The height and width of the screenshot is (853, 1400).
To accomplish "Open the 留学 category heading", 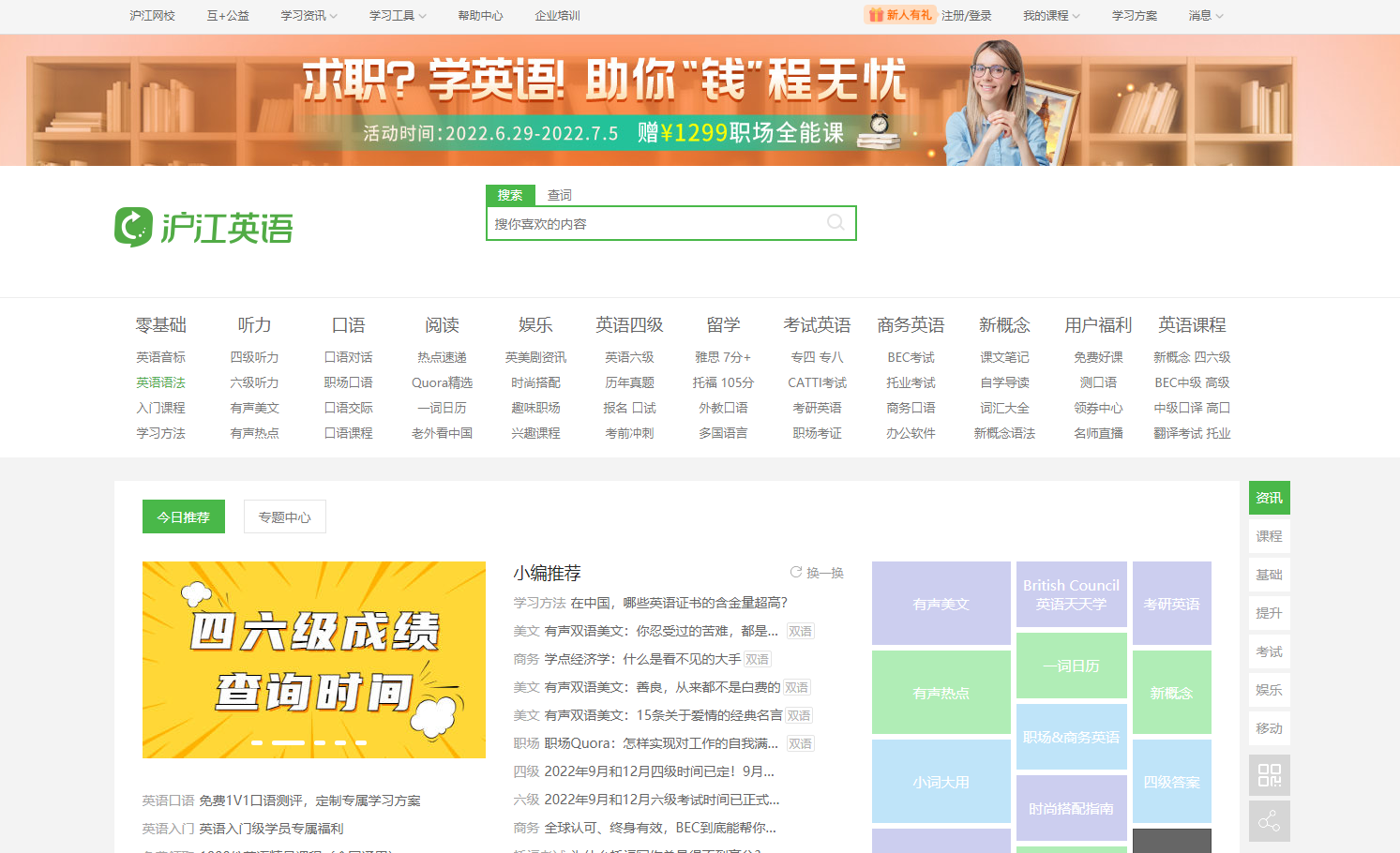I will pos(724,325).
